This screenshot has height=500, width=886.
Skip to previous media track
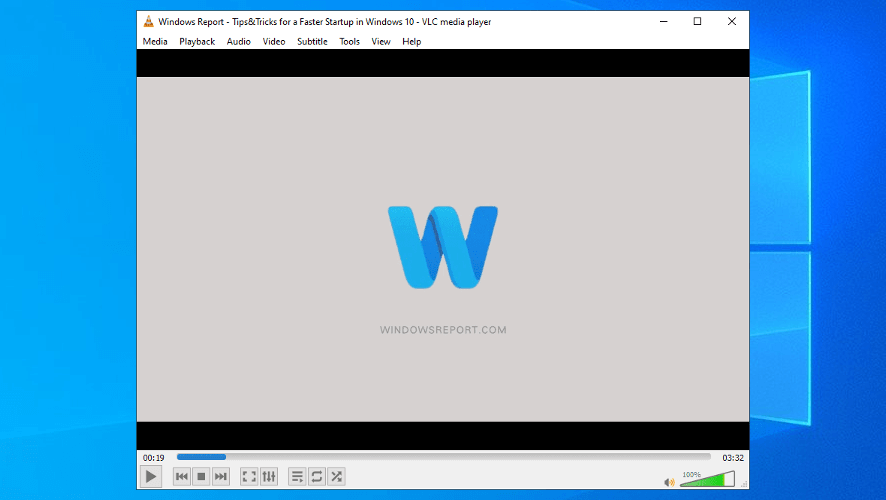click(x=181, y=476)
